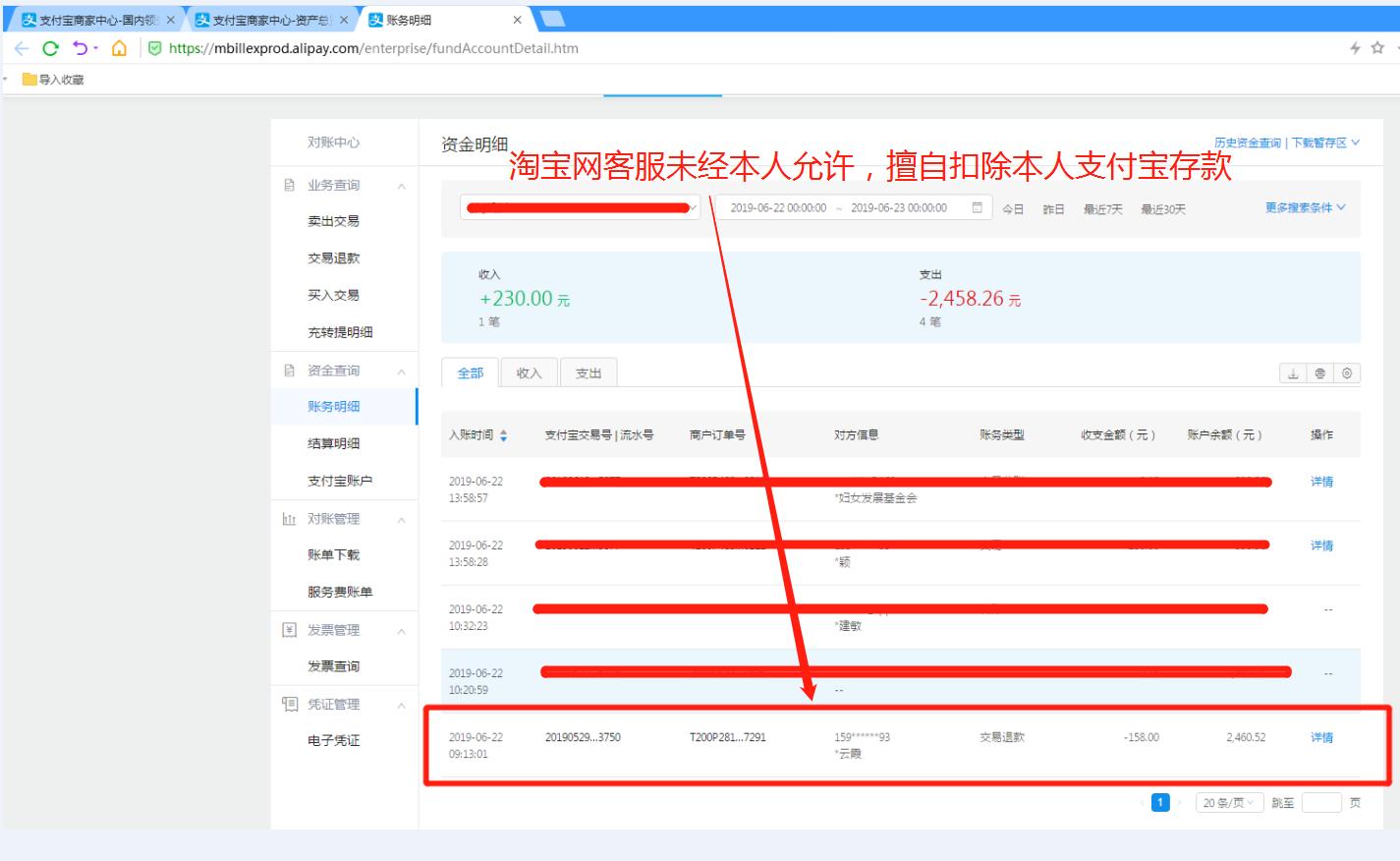
Task: Open 支付宝账户 in the sidebar
Action: click(x=340, y=481)
